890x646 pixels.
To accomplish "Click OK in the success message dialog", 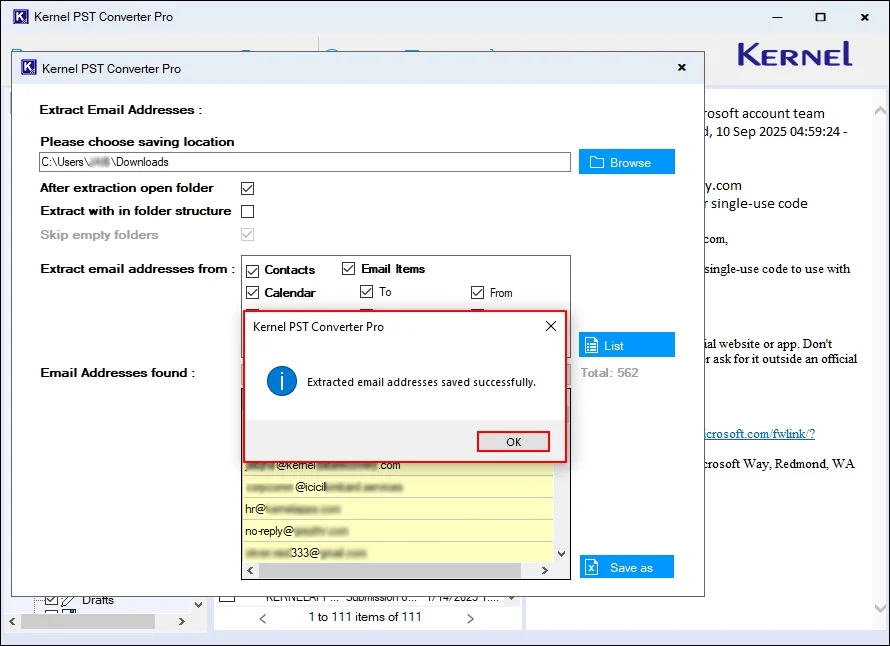I will pyautogui.click(x=513, y=442).
